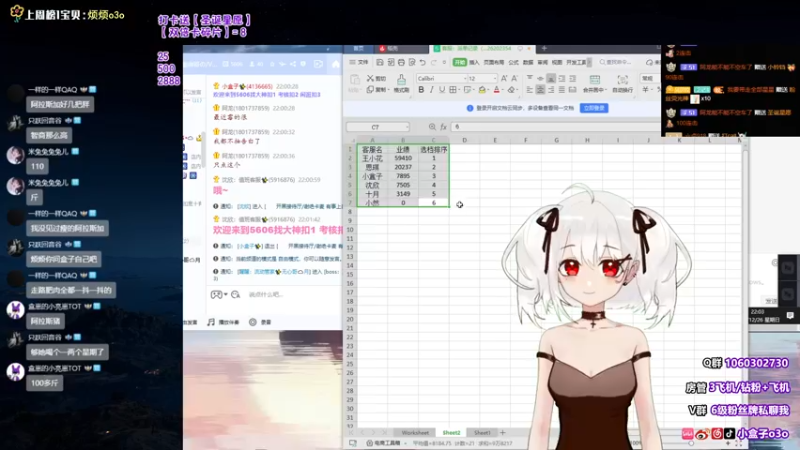Select column D header
Viewport: 800px width, 450px height.
(464, 140)
